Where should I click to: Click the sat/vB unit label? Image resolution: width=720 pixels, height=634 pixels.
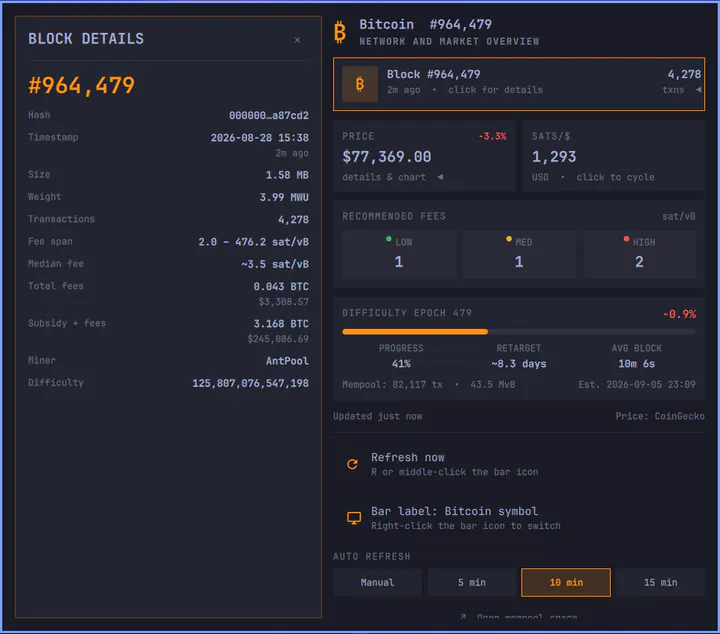679,216
